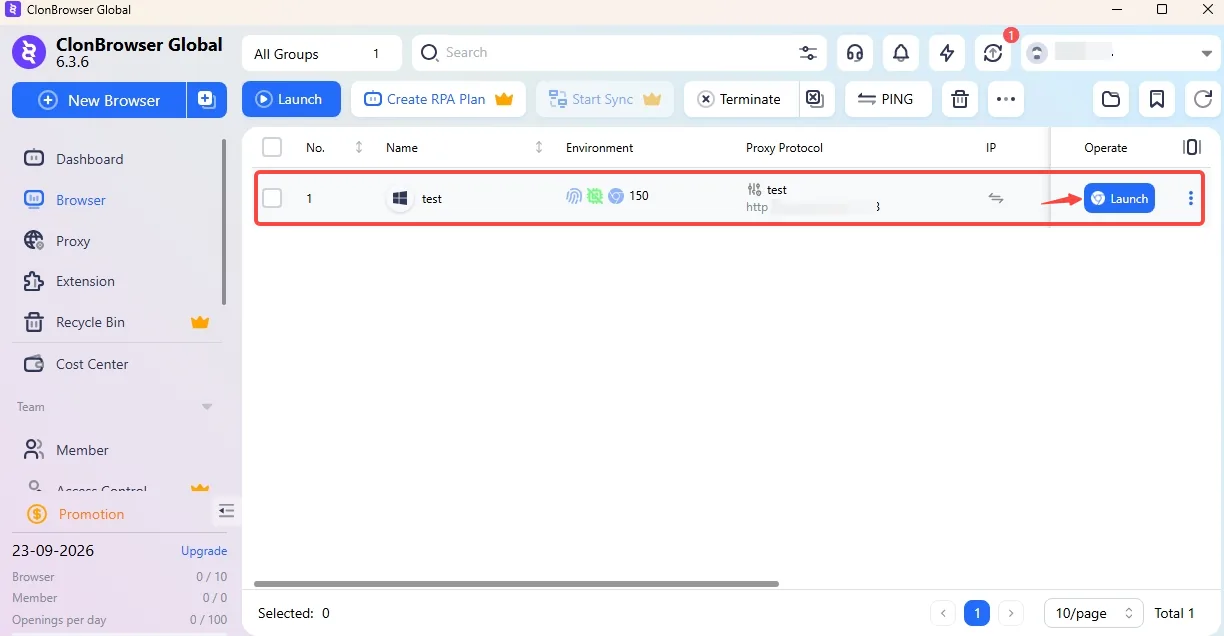Click the expiry date 23-09-2026
1224x636 pixels.
[x=53, y=551]
